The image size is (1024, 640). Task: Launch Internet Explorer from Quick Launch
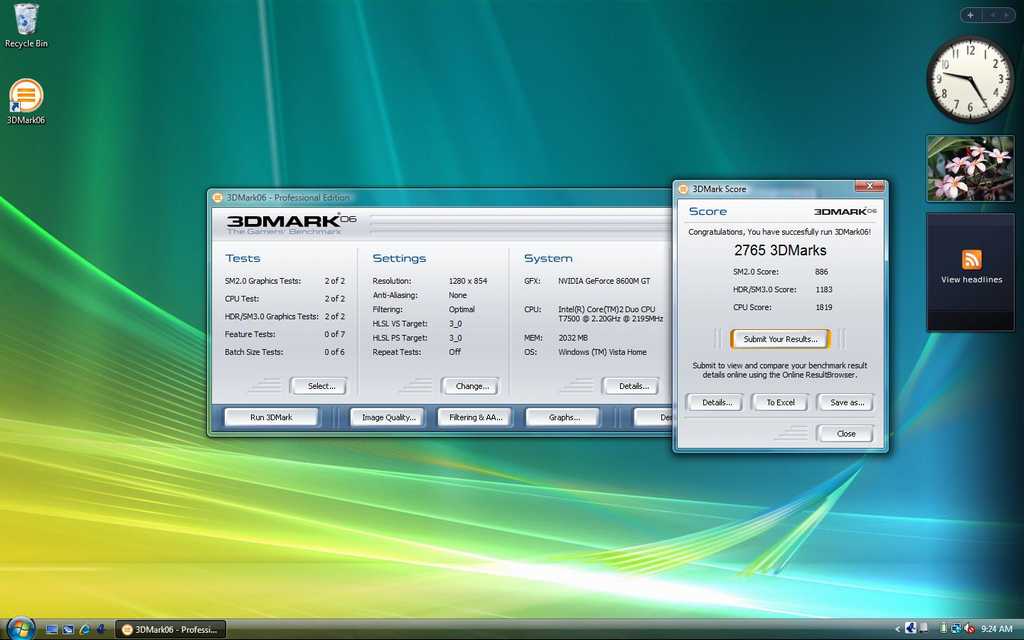[x=84, y=630]
